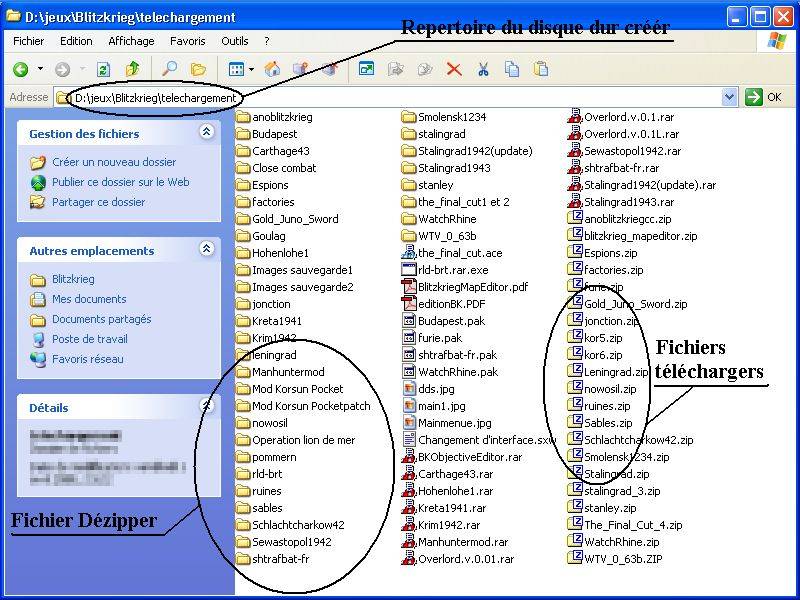Toggle the Folders pane toolbar icon
The width and height of the screenshot is (800, 600).
198,69
